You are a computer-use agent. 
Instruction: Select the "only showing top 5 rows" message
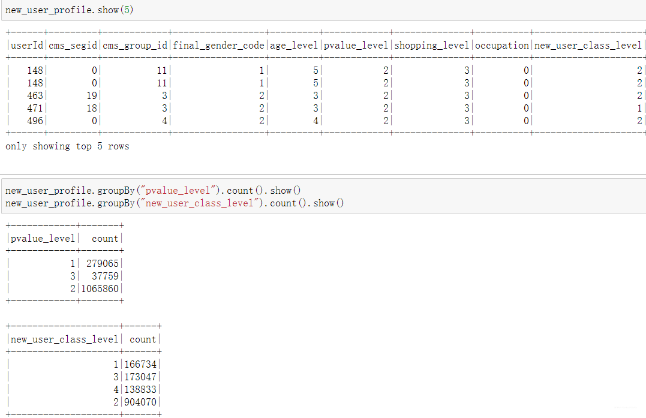pyautogui.click(x=67, y=146)
